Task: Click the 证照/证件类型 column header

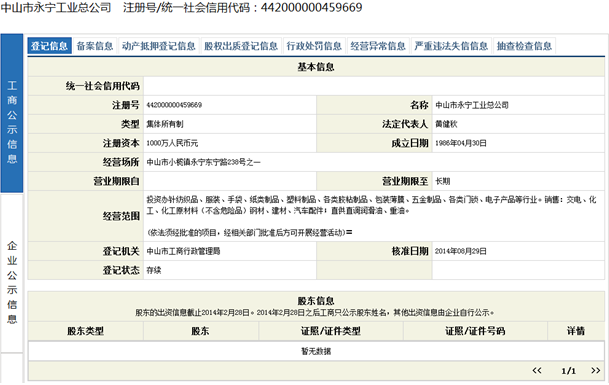Action: (331, 331)
